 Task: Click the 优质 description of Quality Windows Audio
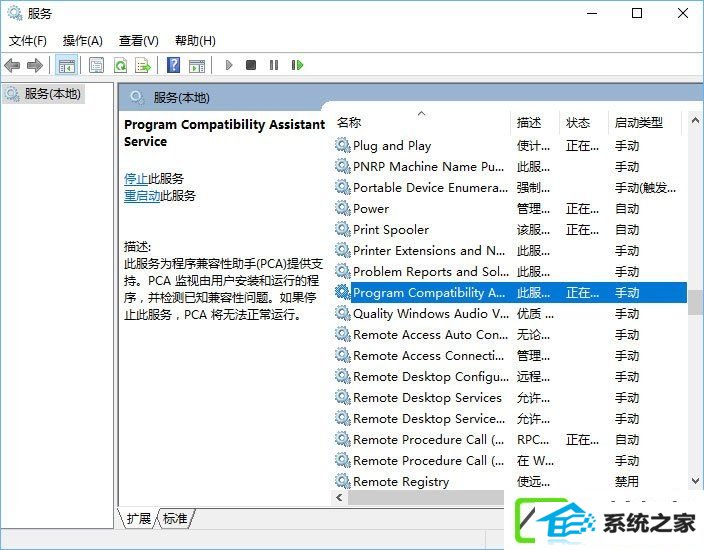point(535,313)
